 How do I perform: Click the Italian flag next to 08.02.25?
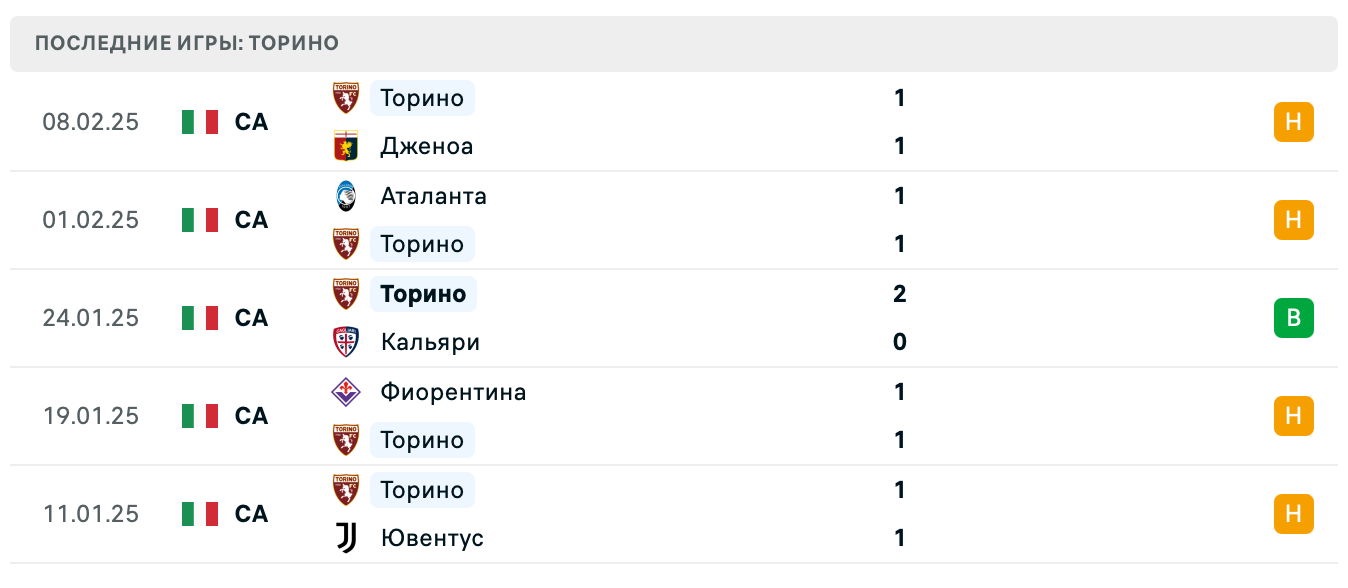(x=198, y=122)
